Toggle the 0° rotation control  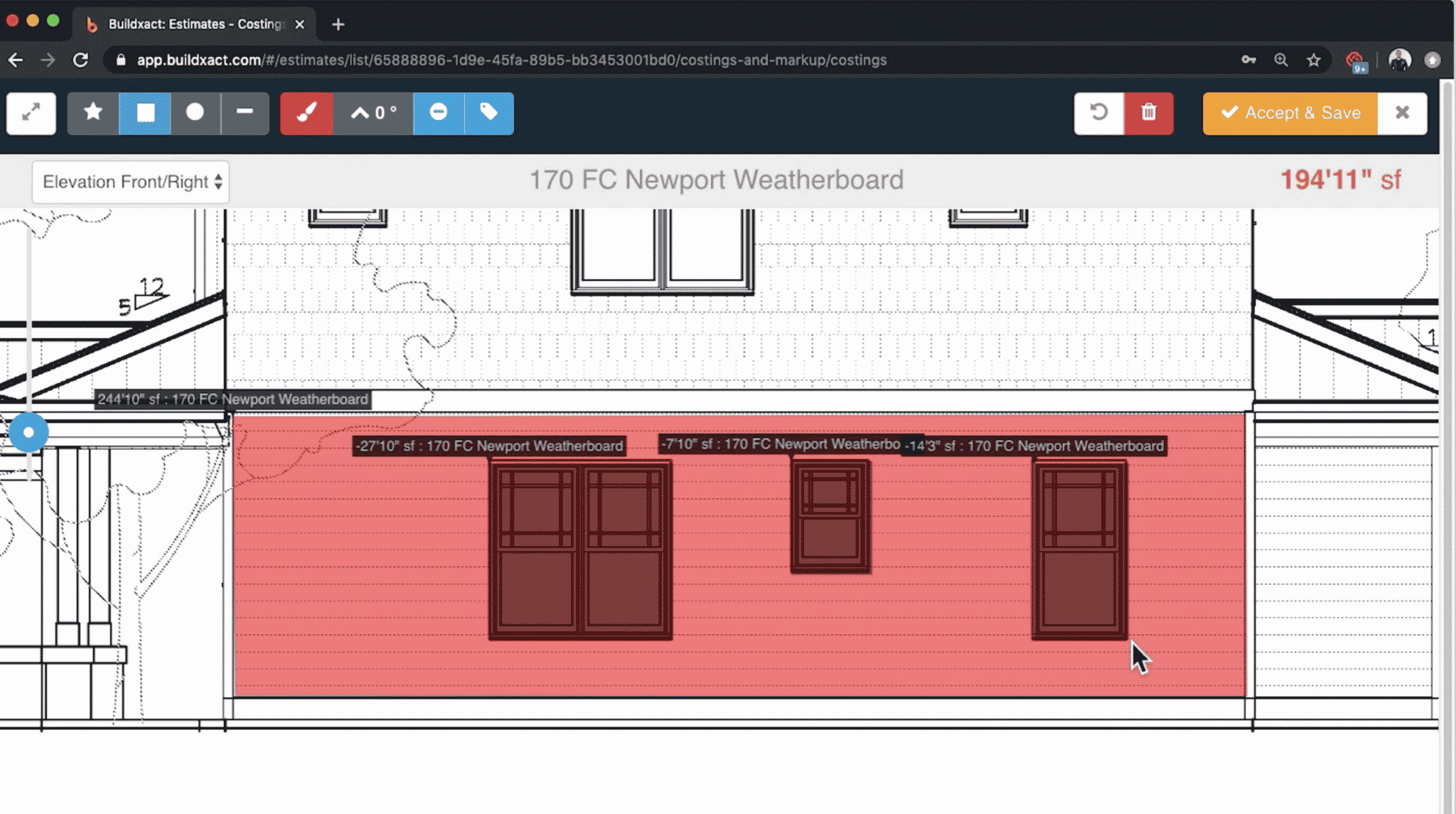point(372,113)
